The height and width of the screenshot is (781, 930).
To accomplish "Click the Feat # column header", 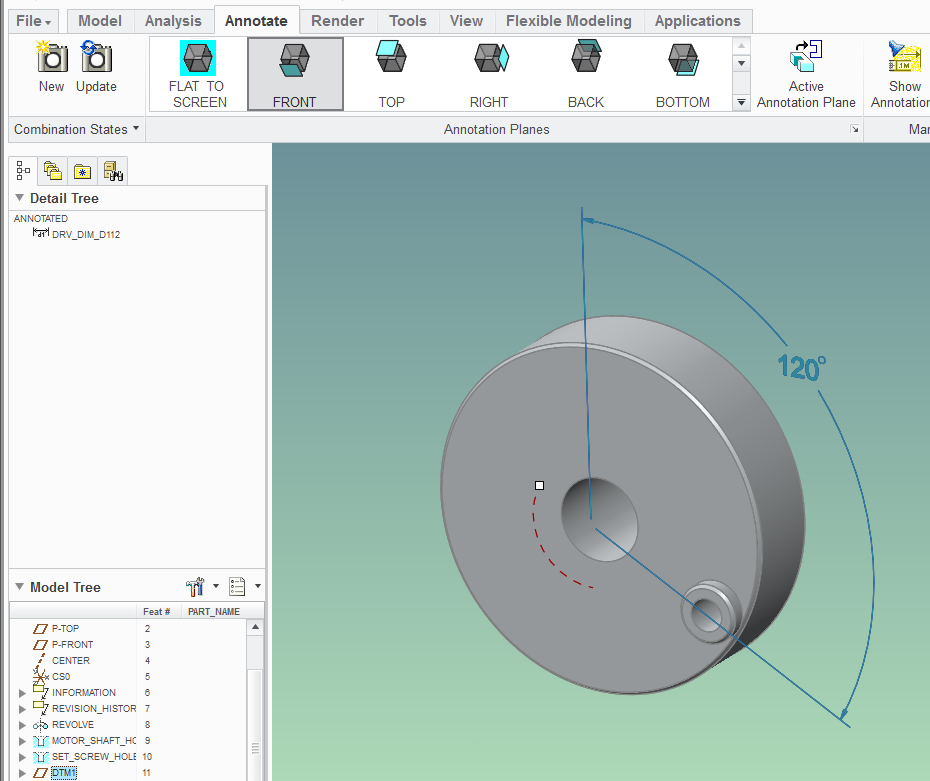I will 157,611.
